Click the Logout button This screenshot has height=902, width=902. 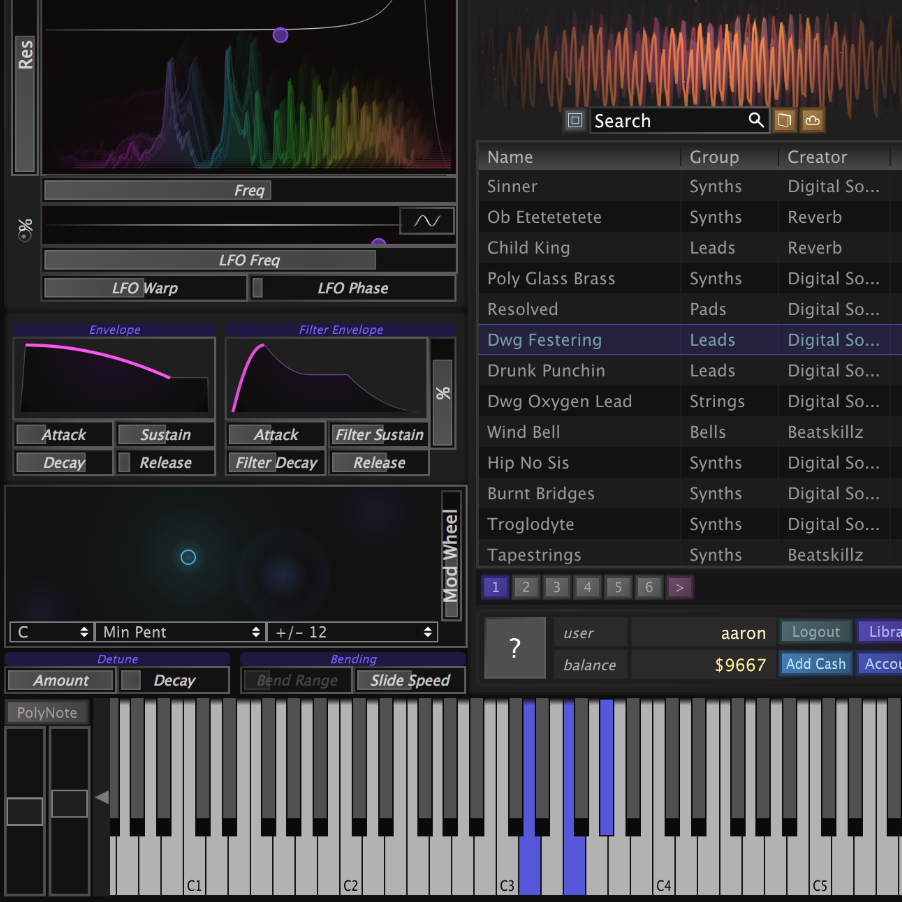coord(815,632)
